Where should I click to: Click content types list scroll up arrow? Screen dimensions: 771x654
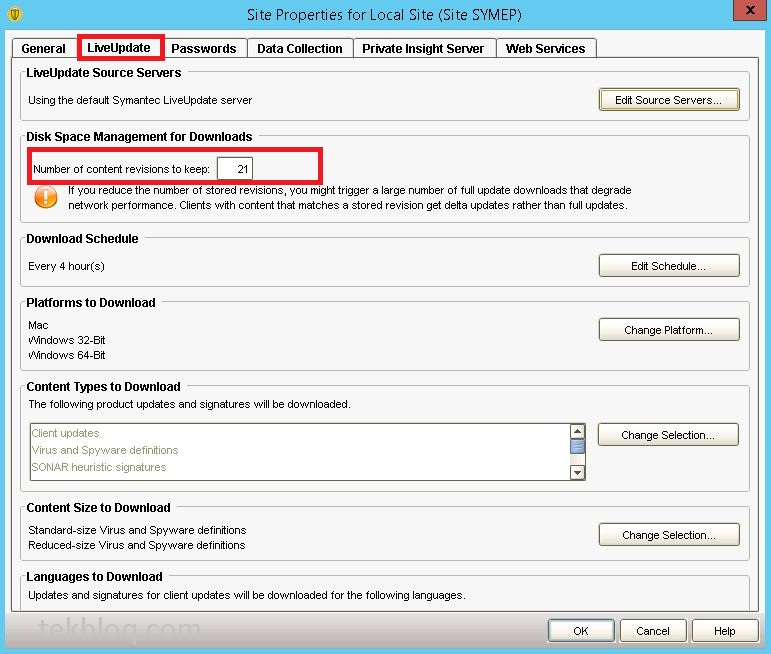tap(577, 431)
